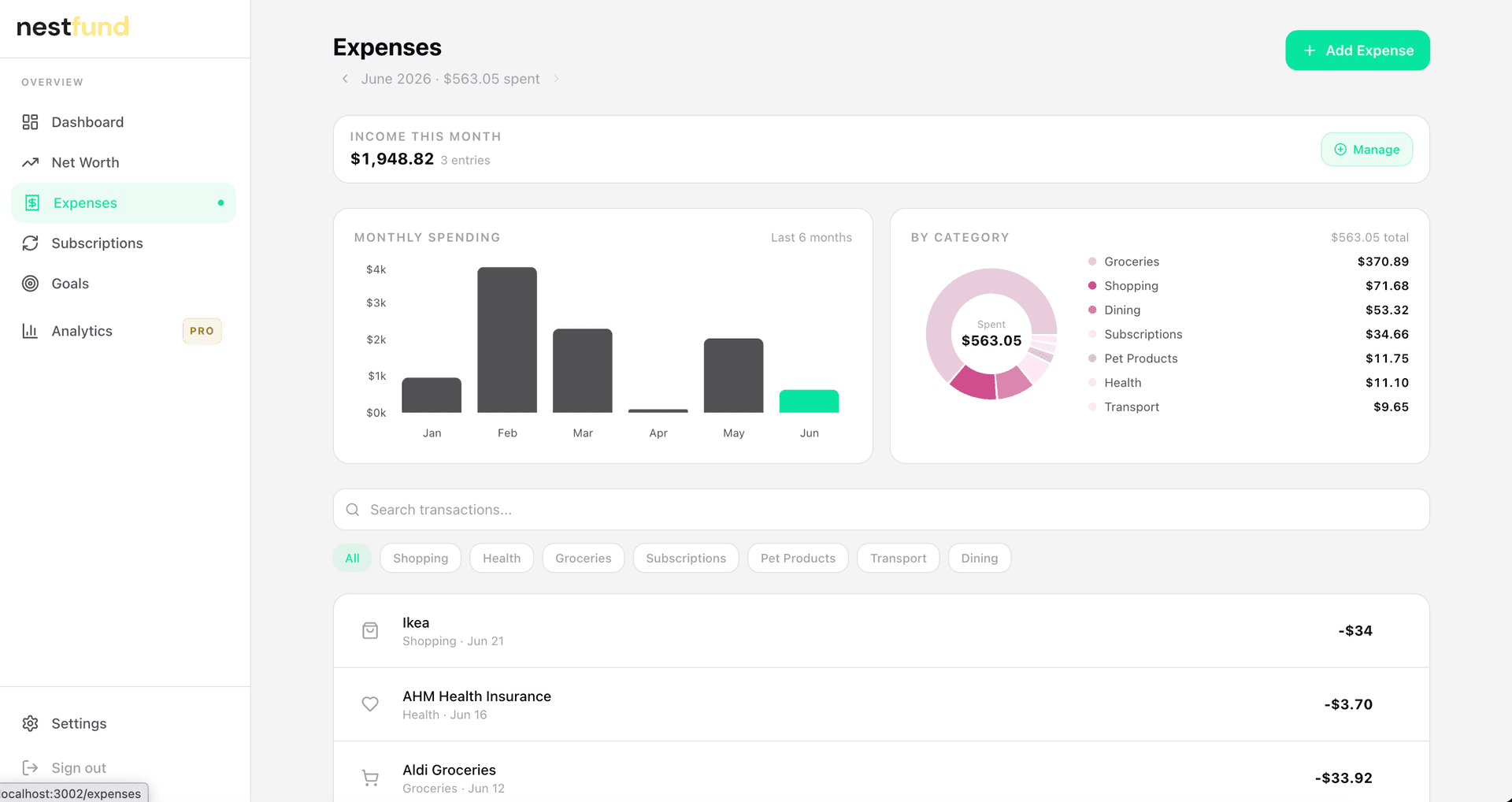Click the Goals target icon
Image resolution: width=1512 pixels, height=802 pixels.
(30, 284)
